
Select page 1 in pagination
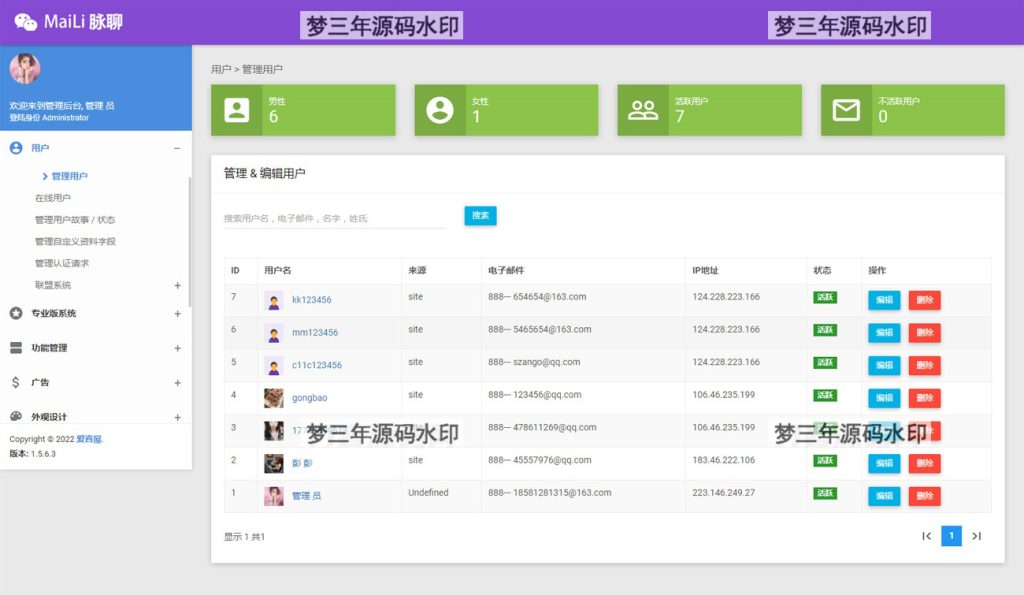click(x=952, y=536)
